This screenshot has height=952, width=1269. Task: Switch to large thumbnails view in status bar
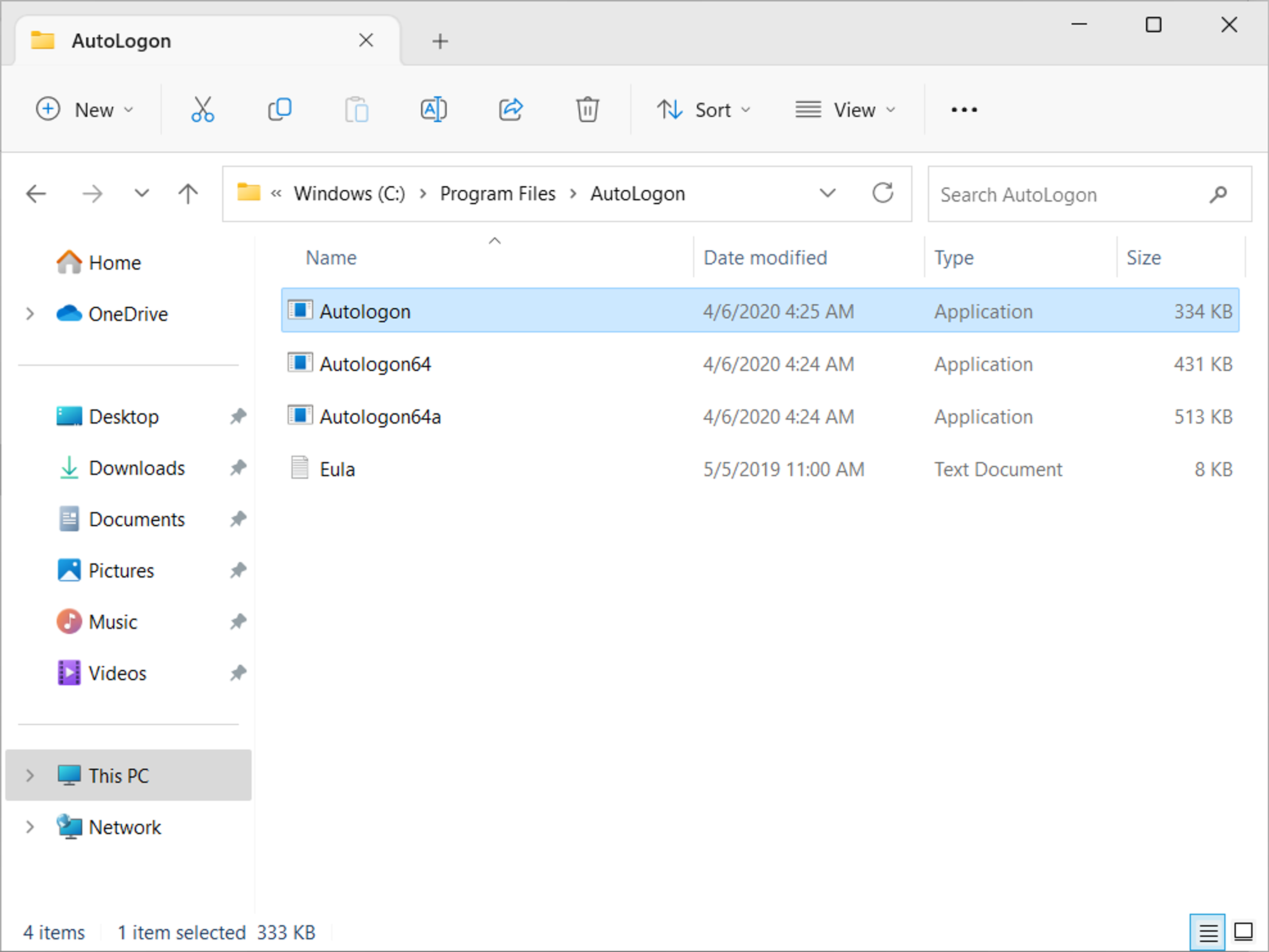coord(1243,933)
